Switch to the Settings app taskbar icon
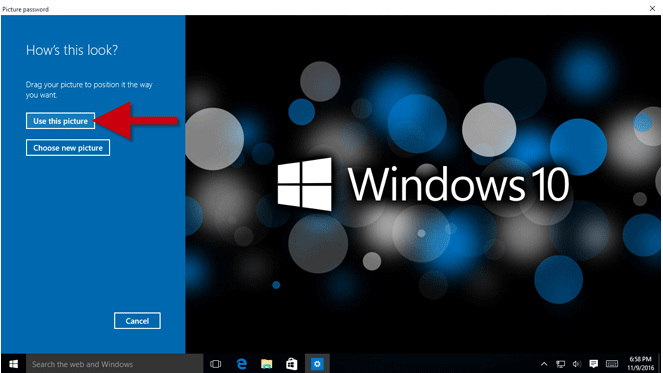This screenshot has height=373, width=663. click(317, 364)
